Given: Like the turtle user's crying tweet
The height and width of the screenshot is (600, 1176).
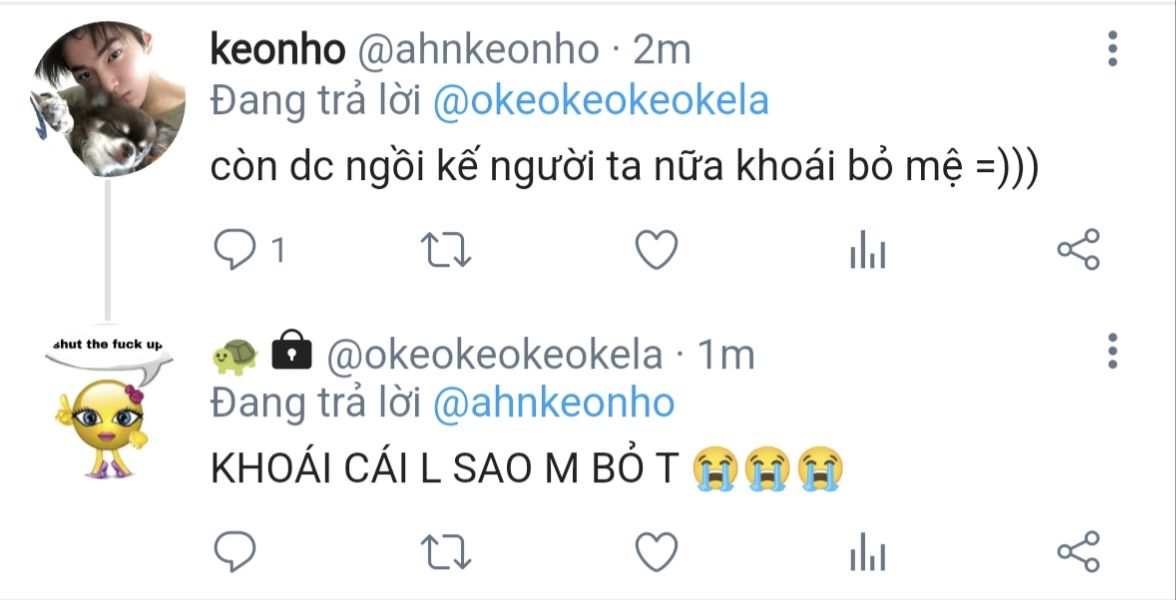Looking at the screenshot, I should [657, 551].
